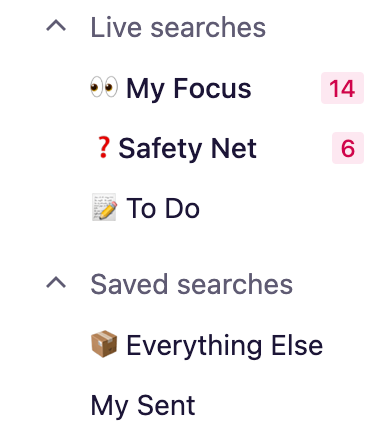Viewport: 386px width, 440px height.
Task: Click the memo pencil icon by To Do
Action: [x=104, y=207]
